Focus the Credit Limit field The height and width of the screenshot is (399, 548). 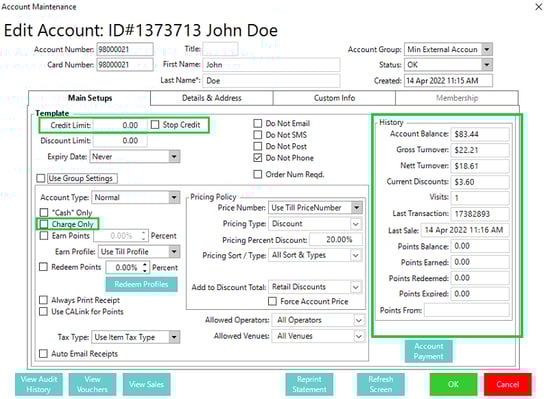tap(120, 125)
